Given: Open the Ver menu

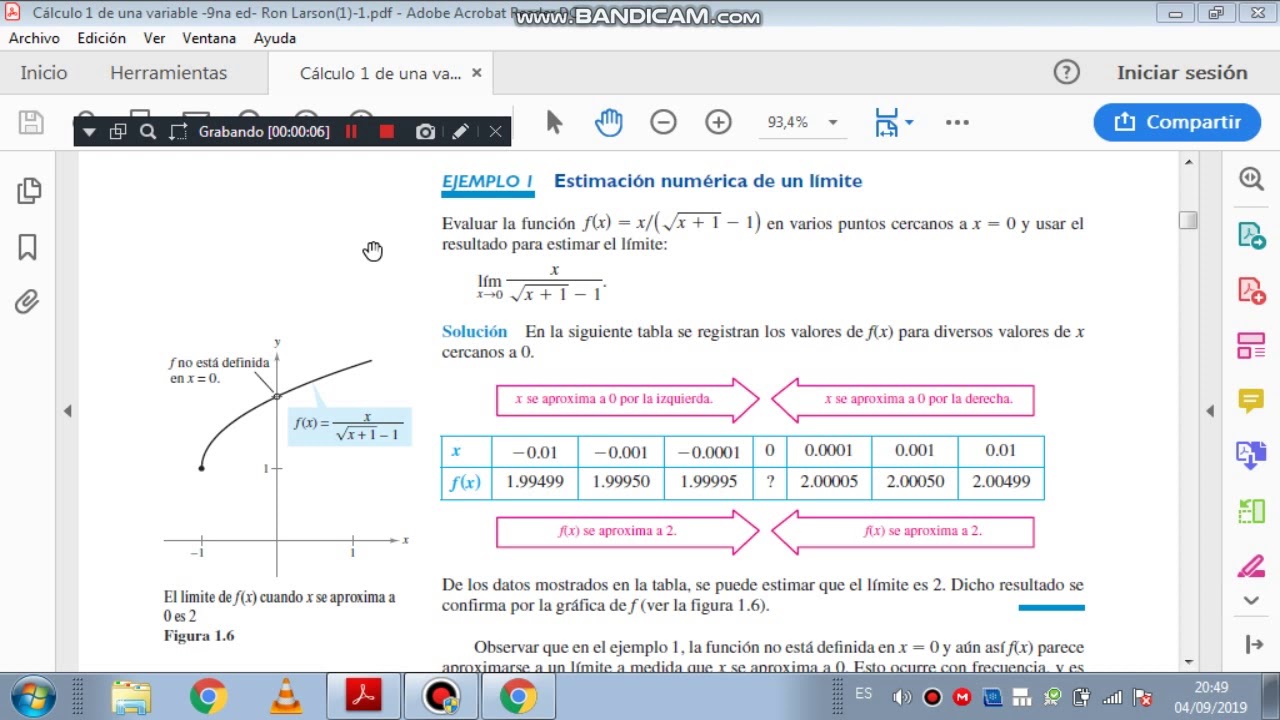Looking at the screenshot, I should pos(154,38).
